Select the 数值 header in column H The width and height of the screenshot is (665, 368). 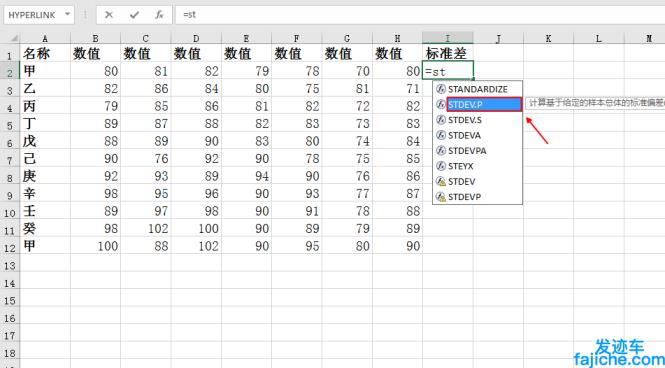(397, 53)
